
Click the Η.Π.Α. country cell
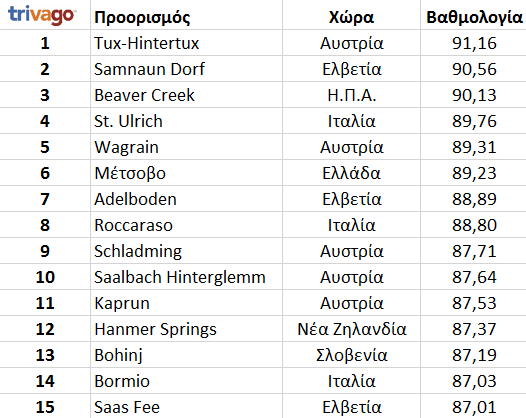coord(351,95)
